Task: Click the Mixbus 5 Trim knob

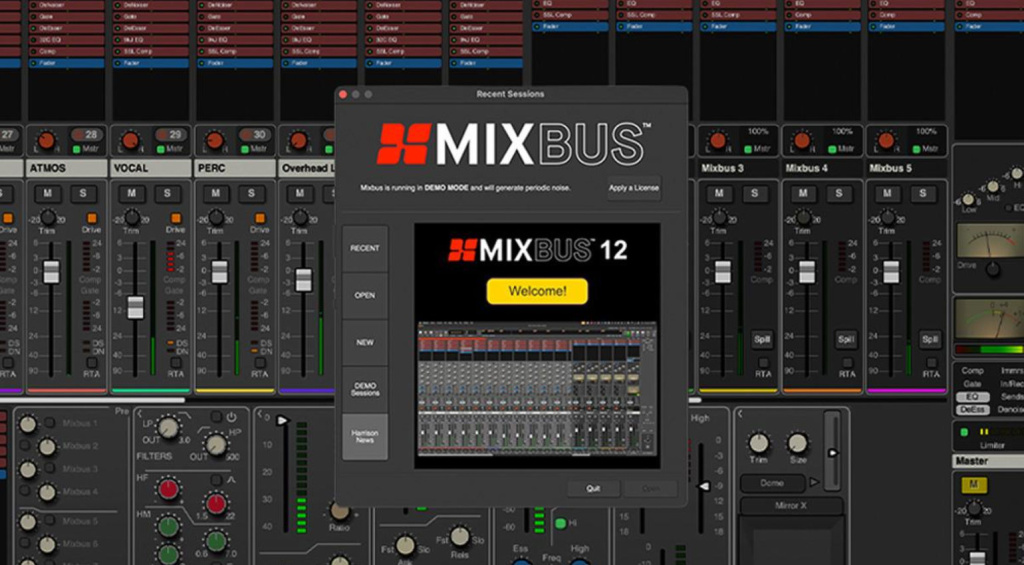Action: click(888, 218)
